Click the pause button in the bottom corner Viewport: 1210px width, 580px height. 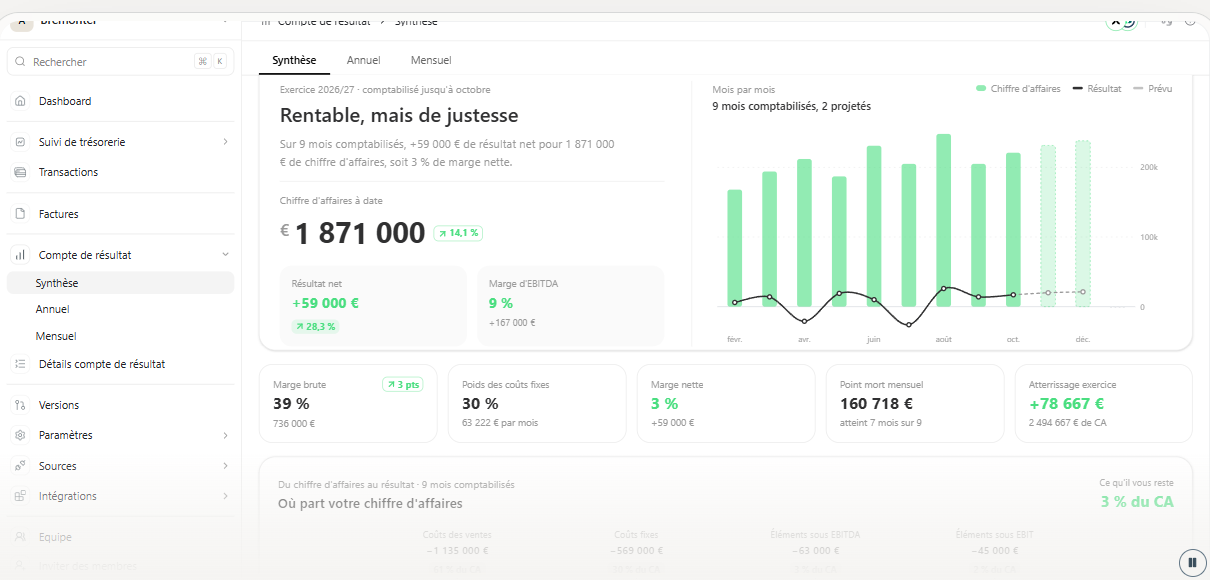tap(1192, 562)
